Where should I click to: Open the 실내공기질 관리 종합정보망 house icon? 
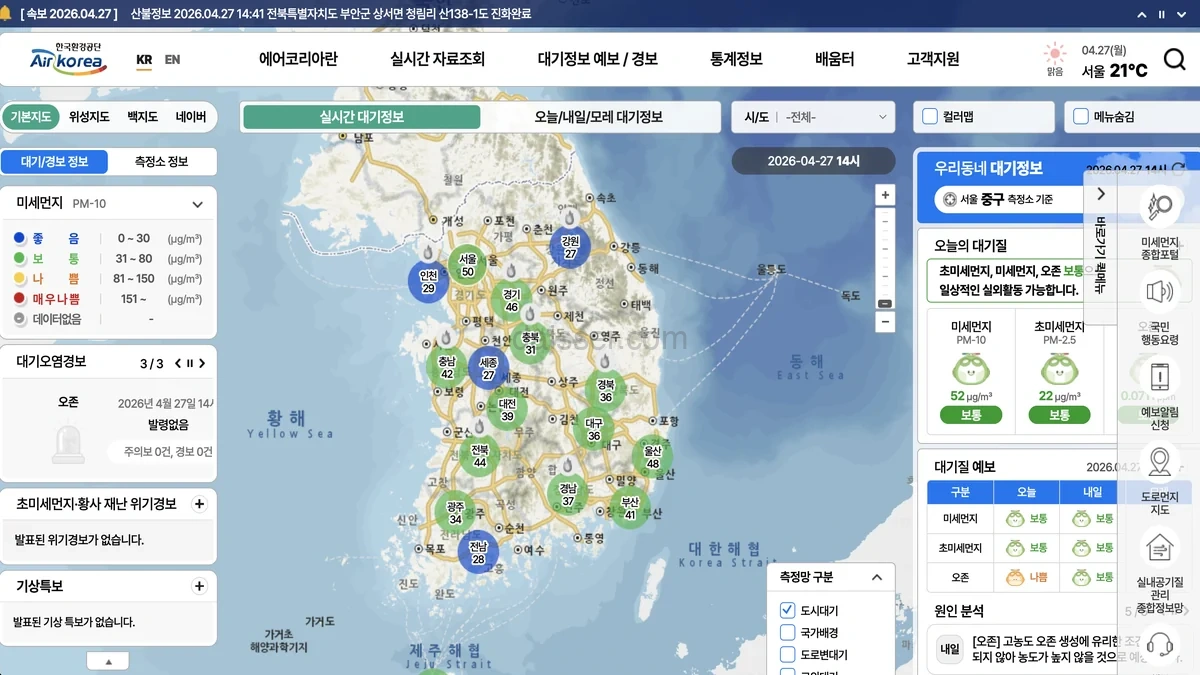click(1160, 547)
